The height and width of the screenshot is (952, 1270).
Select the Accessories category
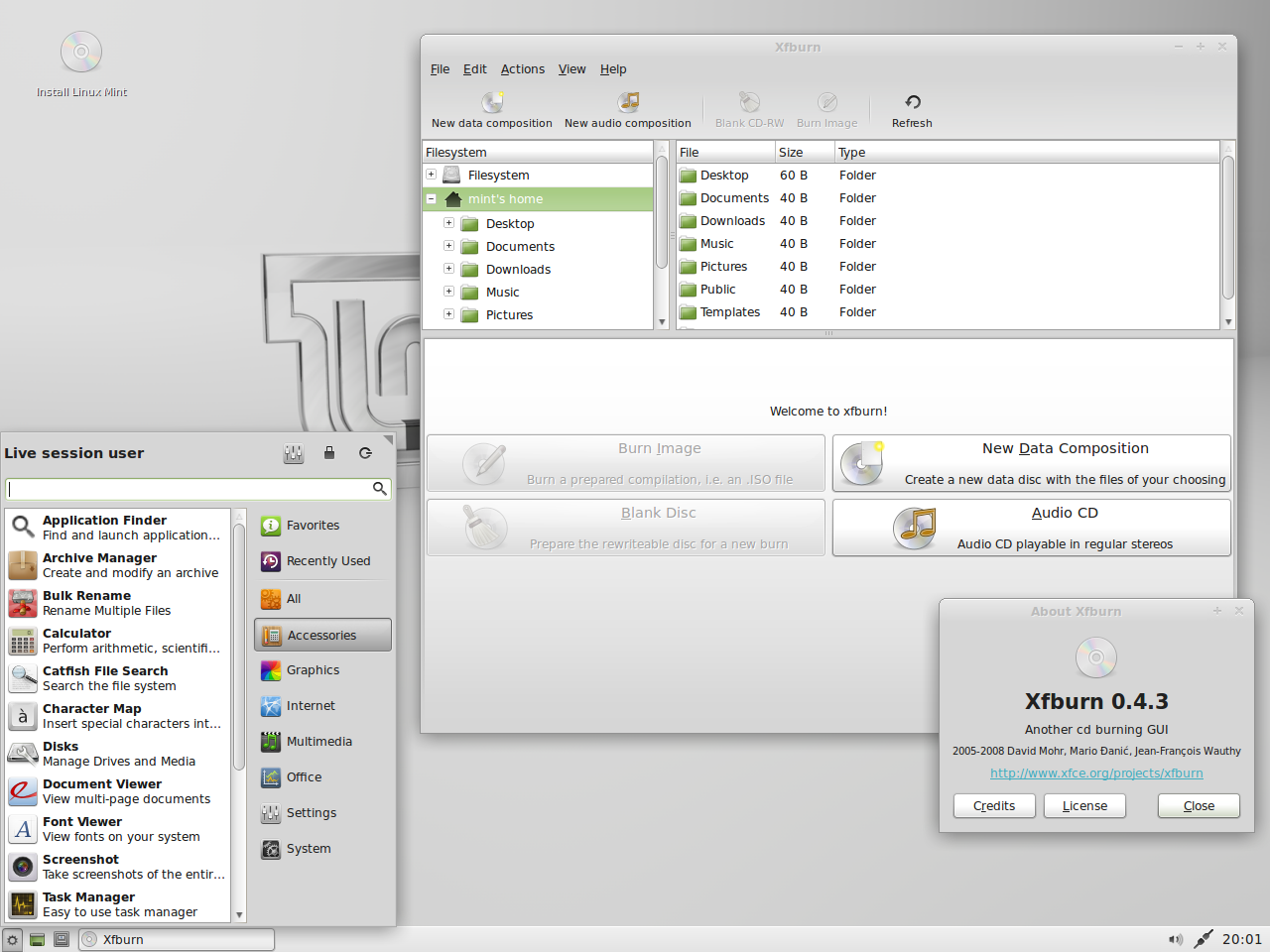[x=322, y=635]
